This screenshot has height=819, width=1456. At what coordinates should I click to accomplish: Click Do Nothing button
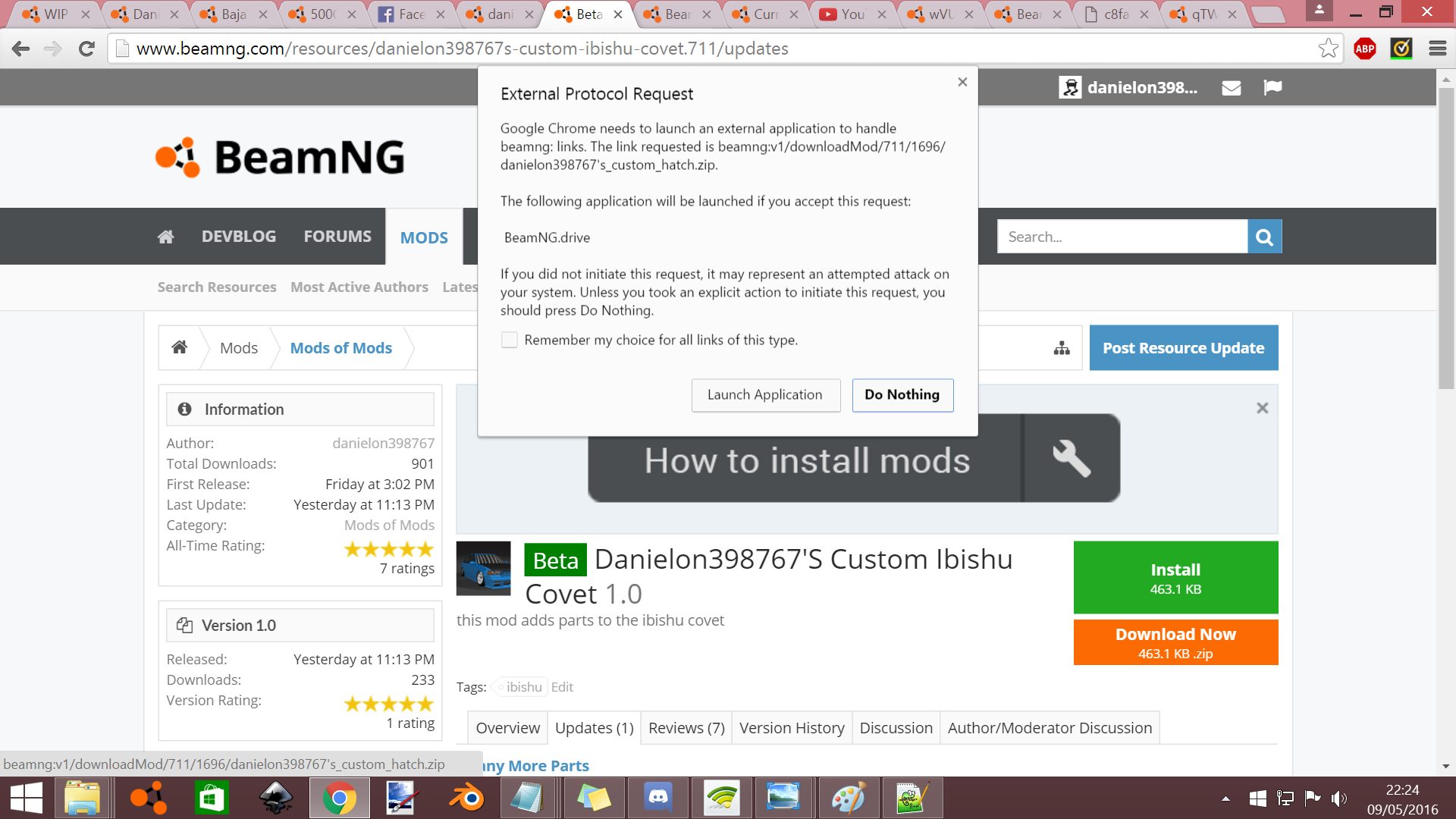coord(902,395)
